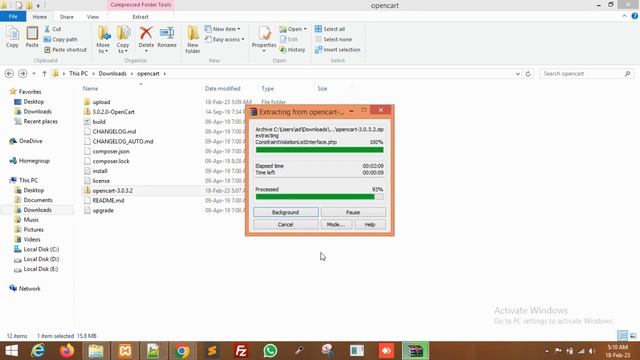The height and width of the screenshot is (360, 640).
Task: Open FileZilla from the taskbar
Action: [x=241, y=351]
